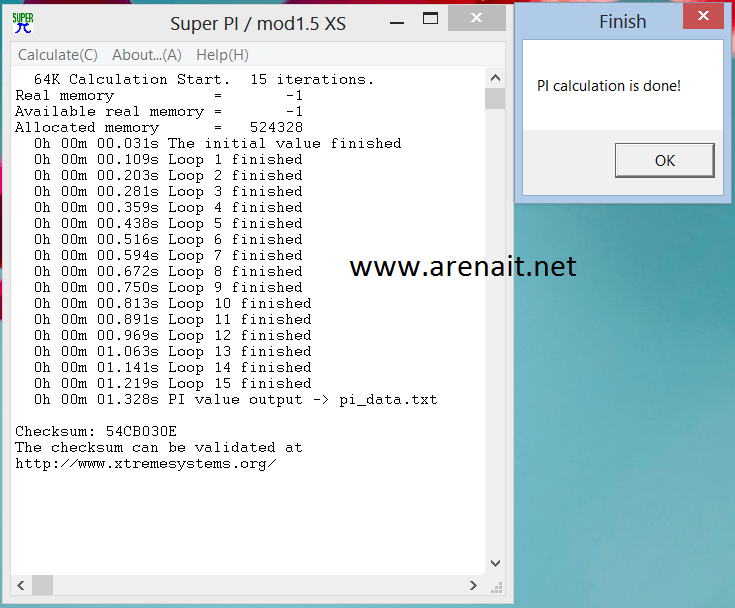Viewport: 735px width, 608px height.
Task: Click the vertical scrollbar up arrow
Action: 495,78
